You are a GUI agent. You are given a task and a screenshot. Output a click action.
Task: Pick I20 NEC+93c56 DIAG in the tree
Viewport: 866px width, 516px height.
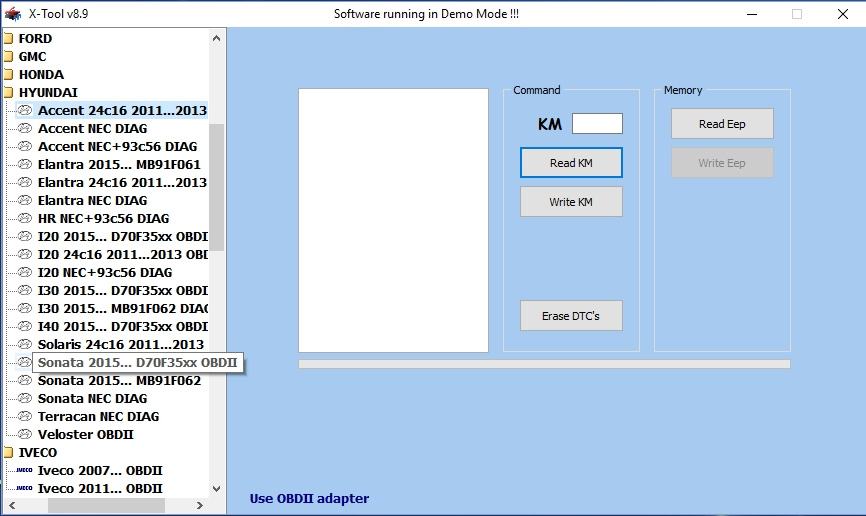coord(105,272)
